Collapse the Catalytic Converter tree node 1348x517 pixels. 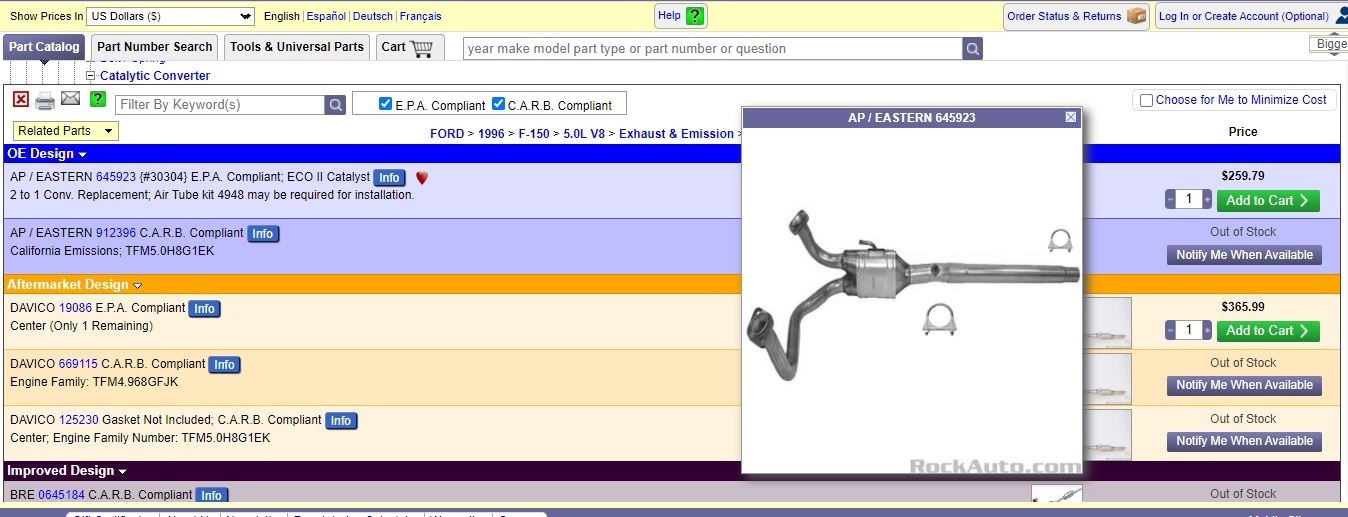pyautogui.click(x=90, y=76)
